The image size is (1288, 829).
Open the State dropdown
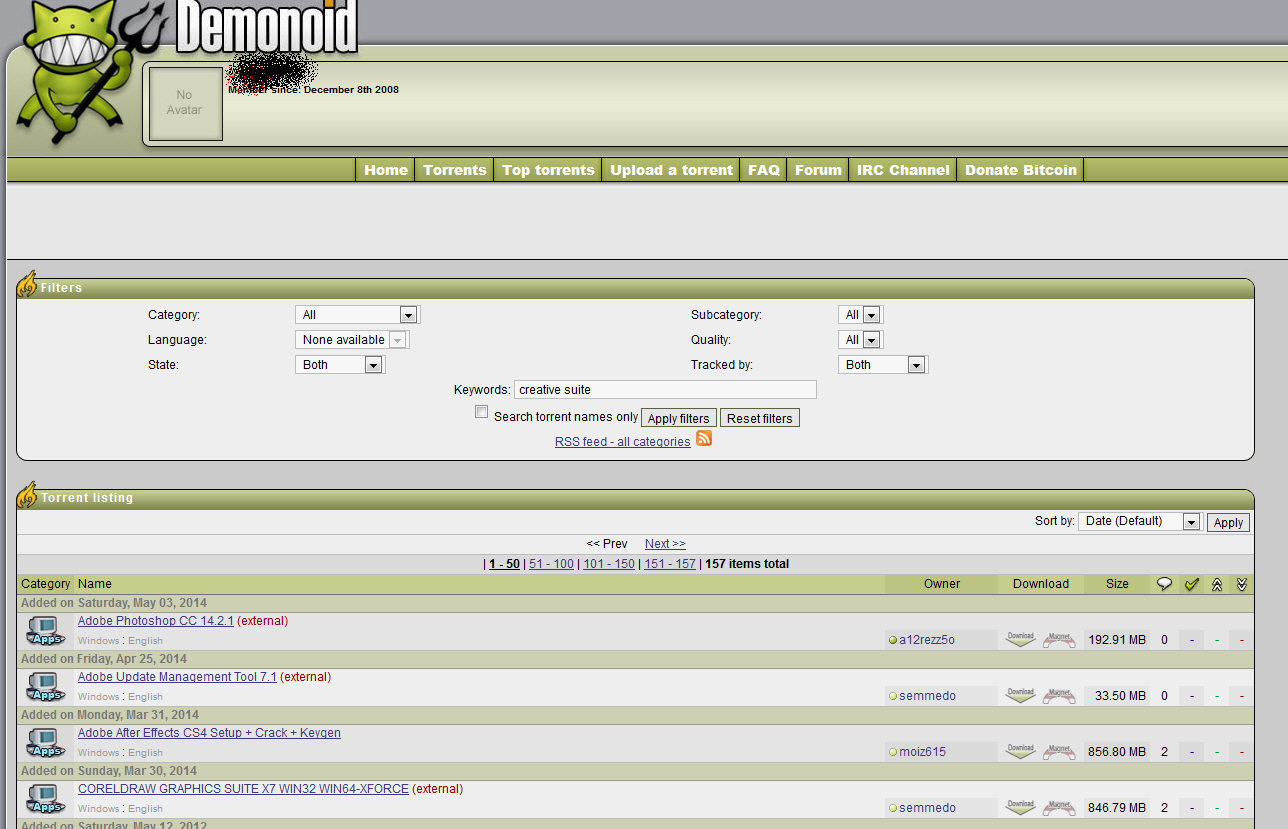click(339, 365)
